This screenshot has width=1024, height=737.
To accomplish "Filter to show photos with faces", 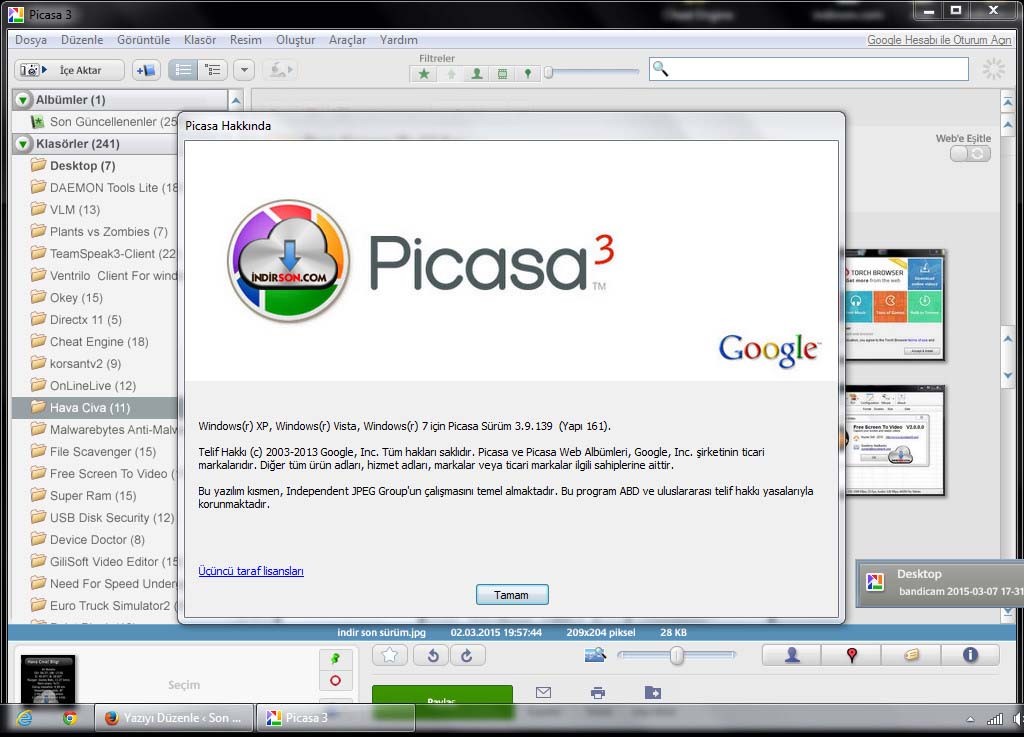I will (477, 74).
